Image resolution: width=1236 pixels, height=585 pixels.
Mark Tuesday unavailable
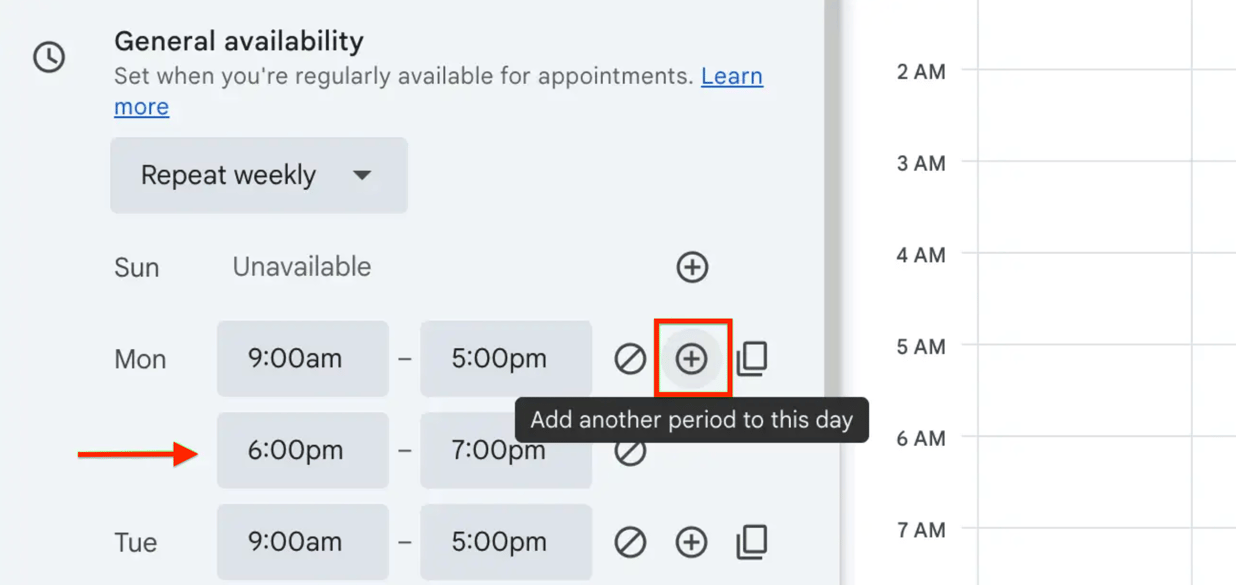click(x=629, y=542)
